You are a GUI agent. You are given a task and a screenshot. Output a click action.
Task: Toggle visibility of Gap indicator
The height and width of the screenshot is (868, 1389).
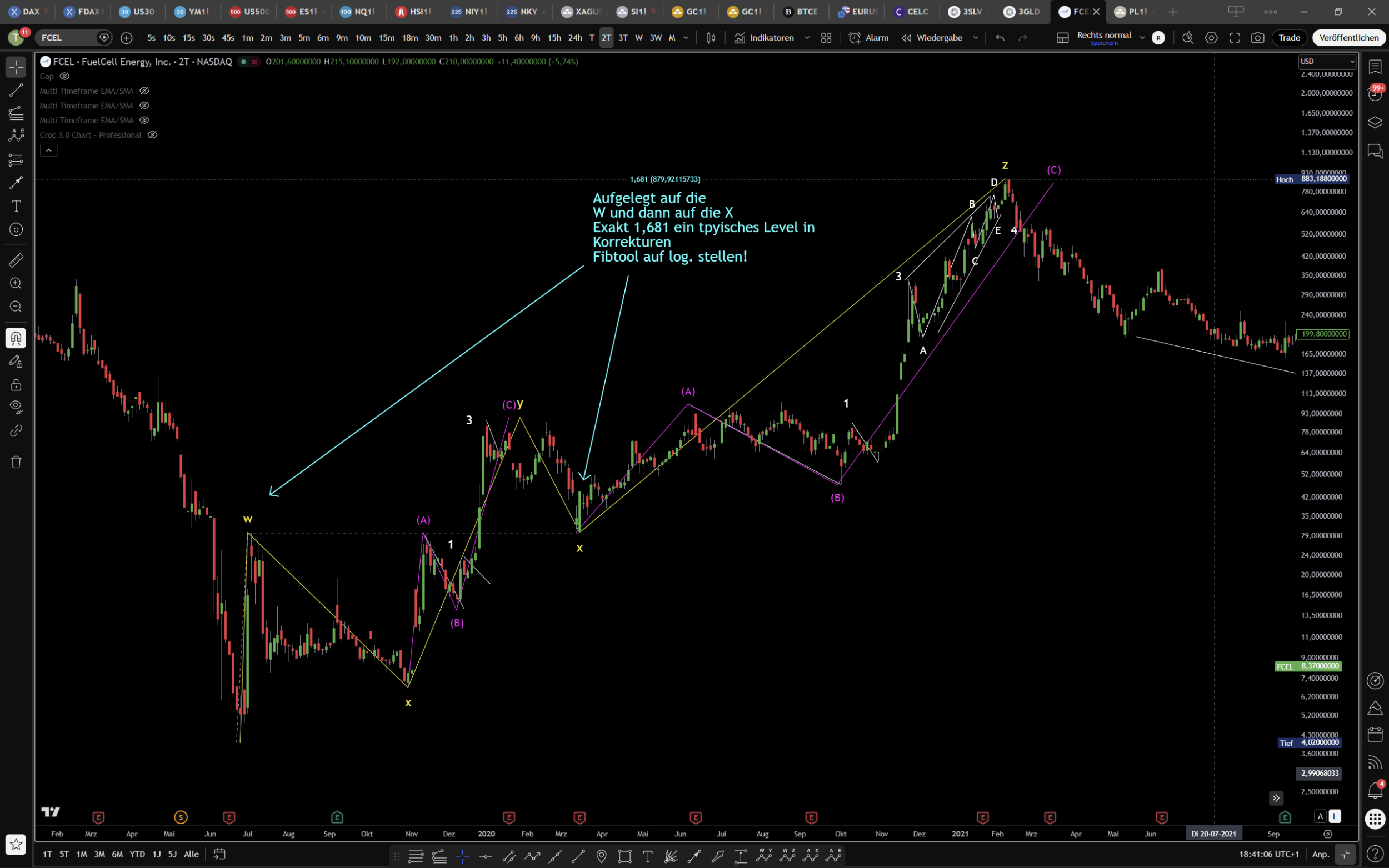[65, 76]
